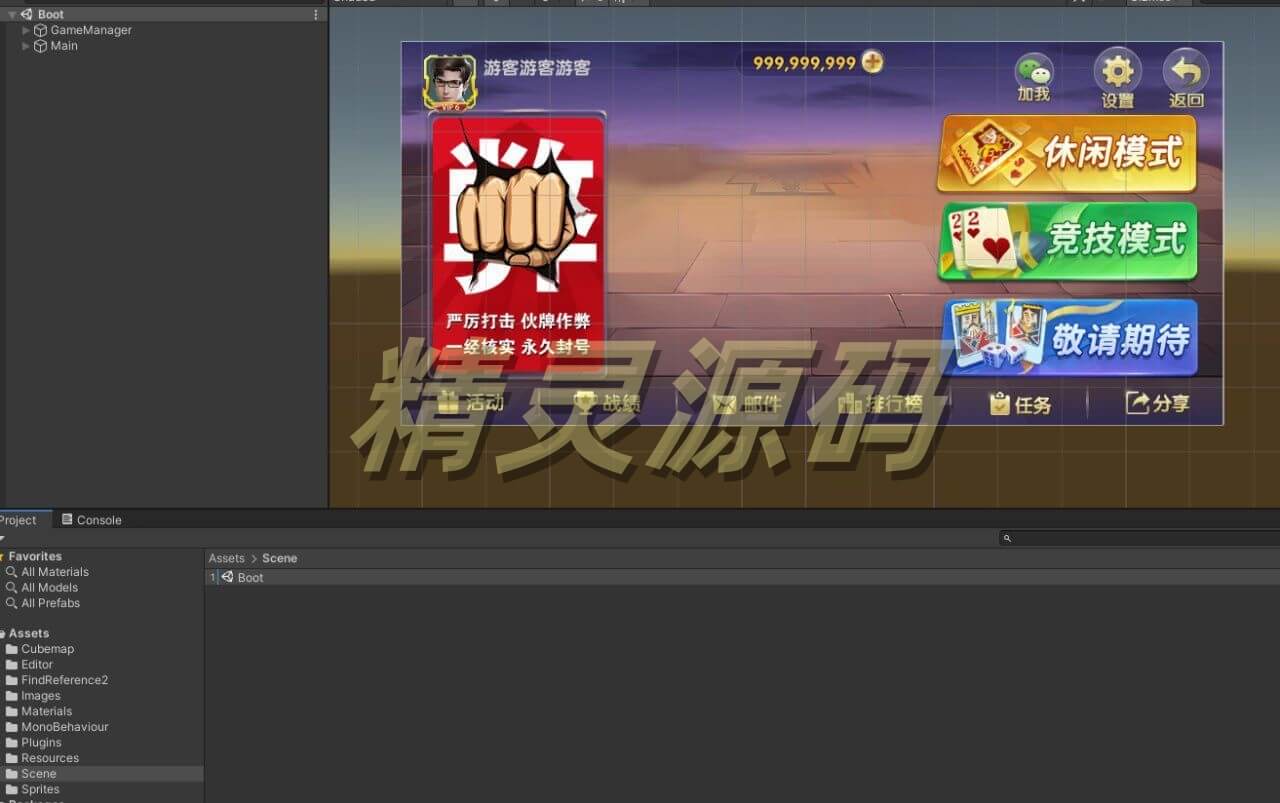This screenshot has height=803, width=1280.
Task: Open 战绩 trophy in the bottom bar
Action: coord(607,403)
